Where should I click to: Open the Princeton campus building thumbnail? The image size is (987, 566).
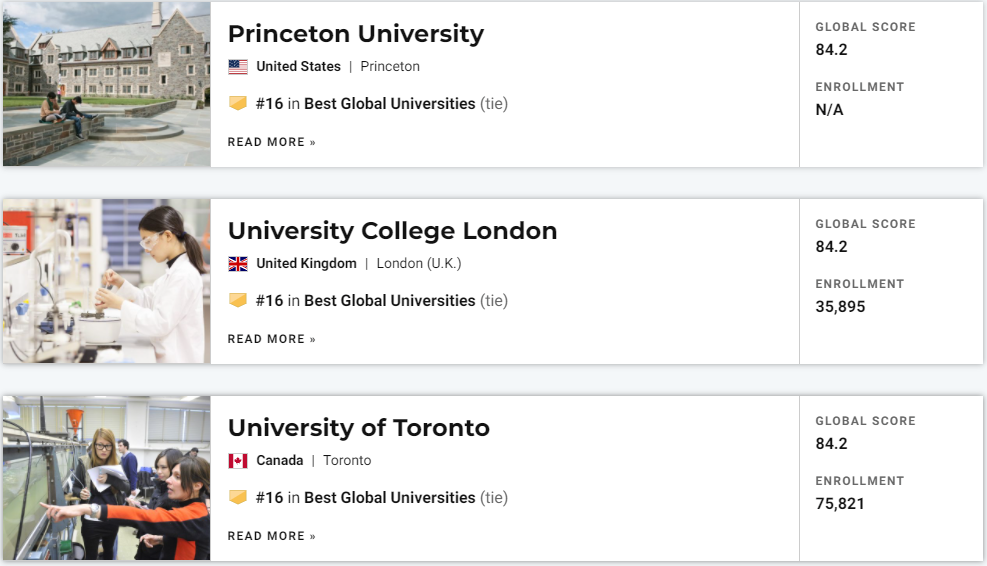coord(106,84)
